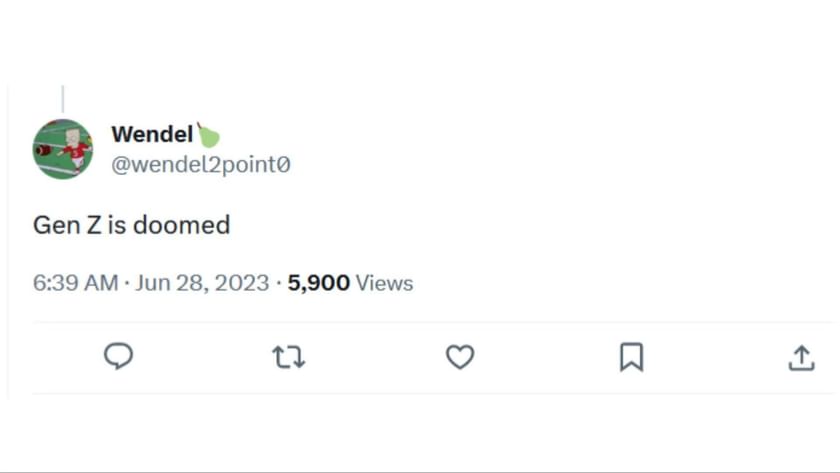Screen dimensions: 840x473
Task: Click the Views label
Action: click(384, 283)
